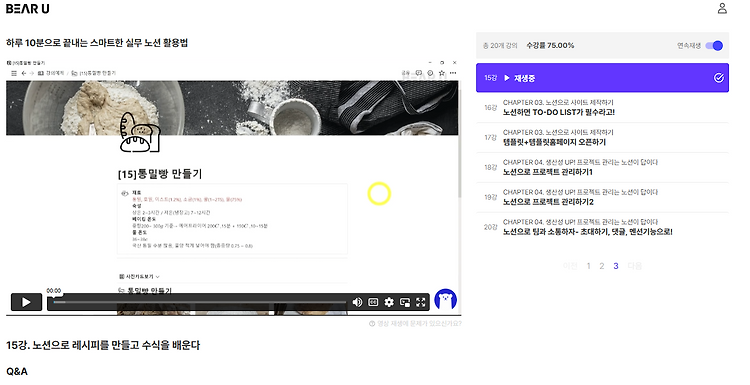Expand the 사진카드보기 view dropdown

(x=139, y=276)
